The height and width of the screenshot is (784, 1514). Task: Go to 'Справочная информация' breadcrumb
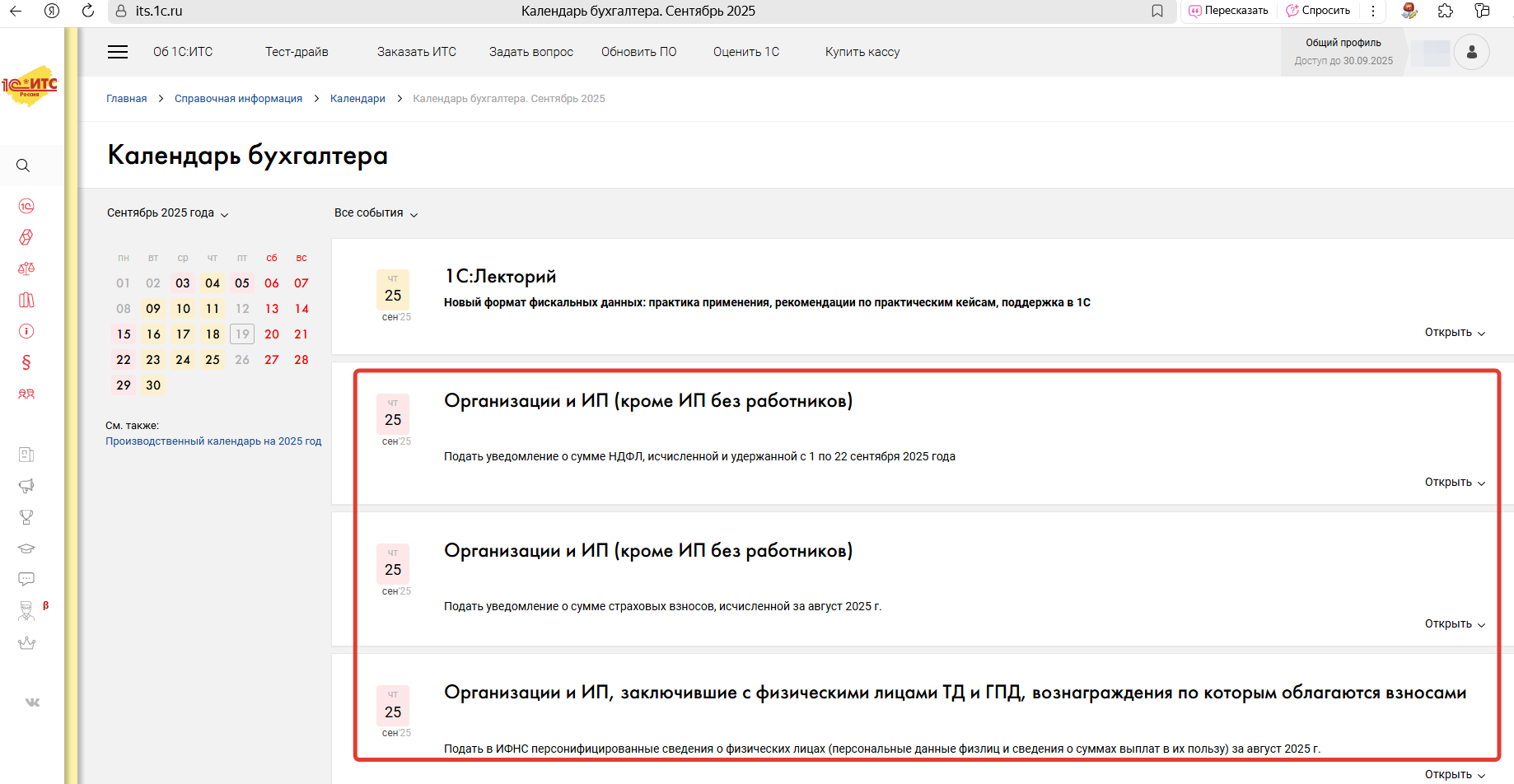pyautogui.click(x=238, y=99)
